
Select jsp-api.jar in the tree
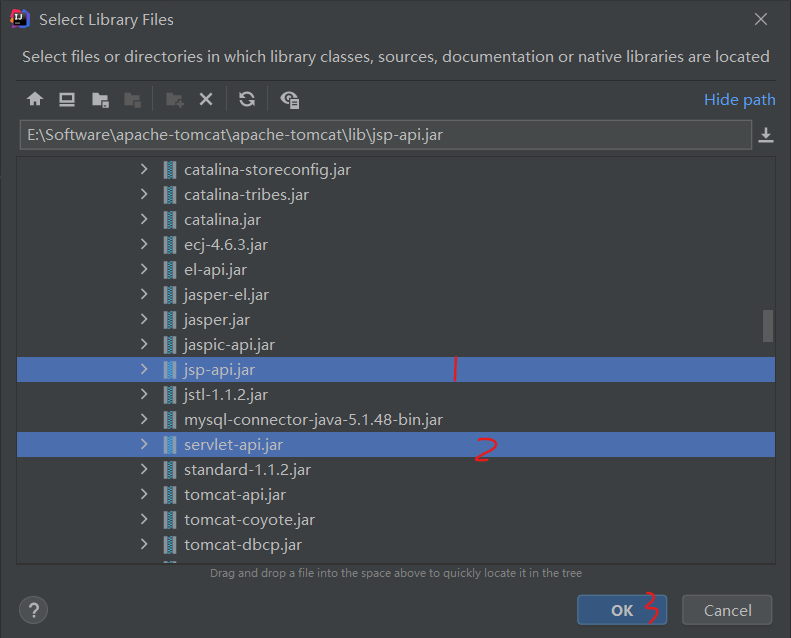tap(396, 370)
